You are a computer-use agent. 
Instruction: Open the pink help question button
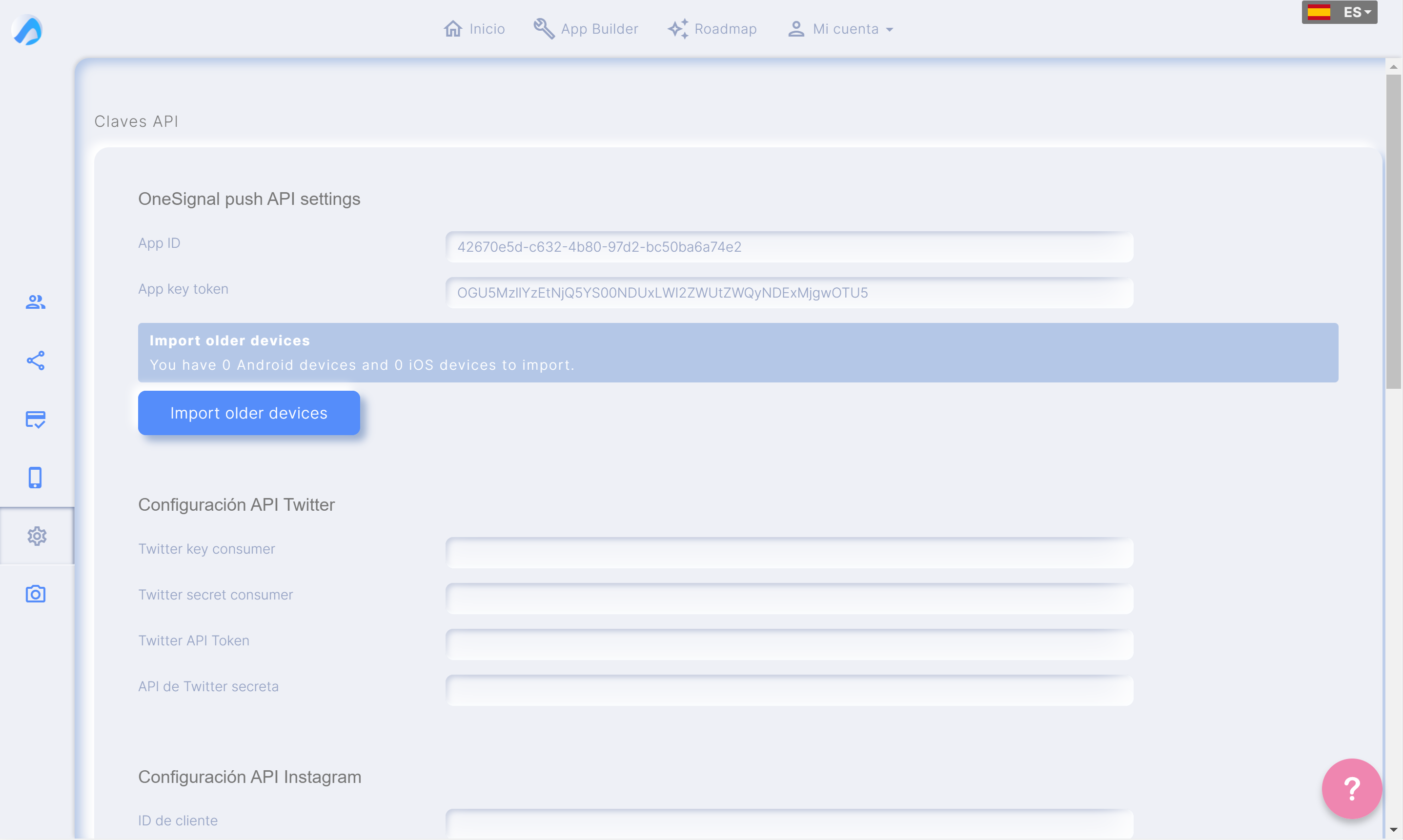pyautogui.click(x=1351, y=788)
